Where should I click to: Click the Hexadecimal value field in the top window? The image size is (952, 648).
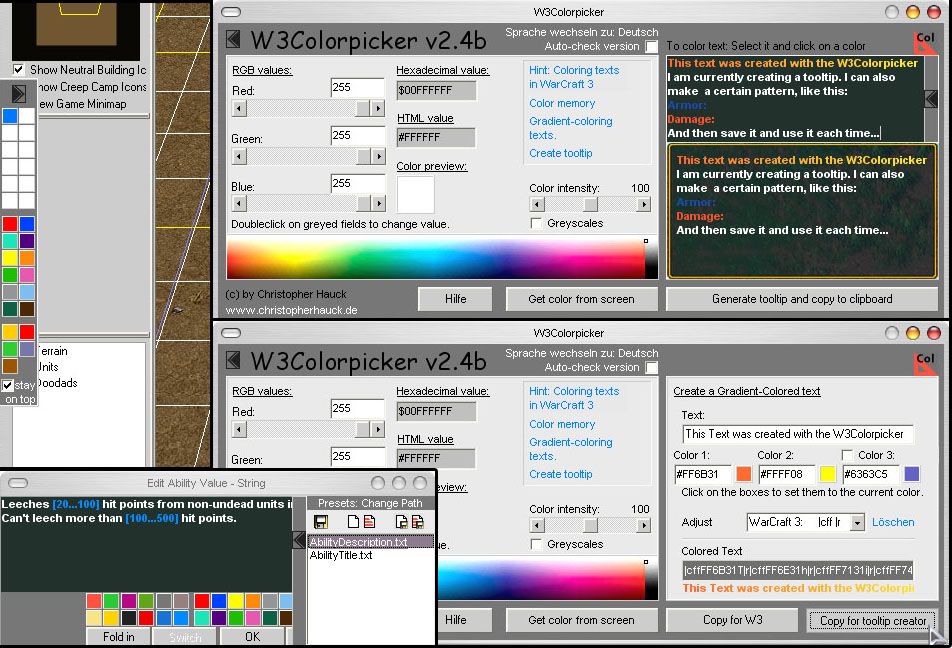point(436,90)
